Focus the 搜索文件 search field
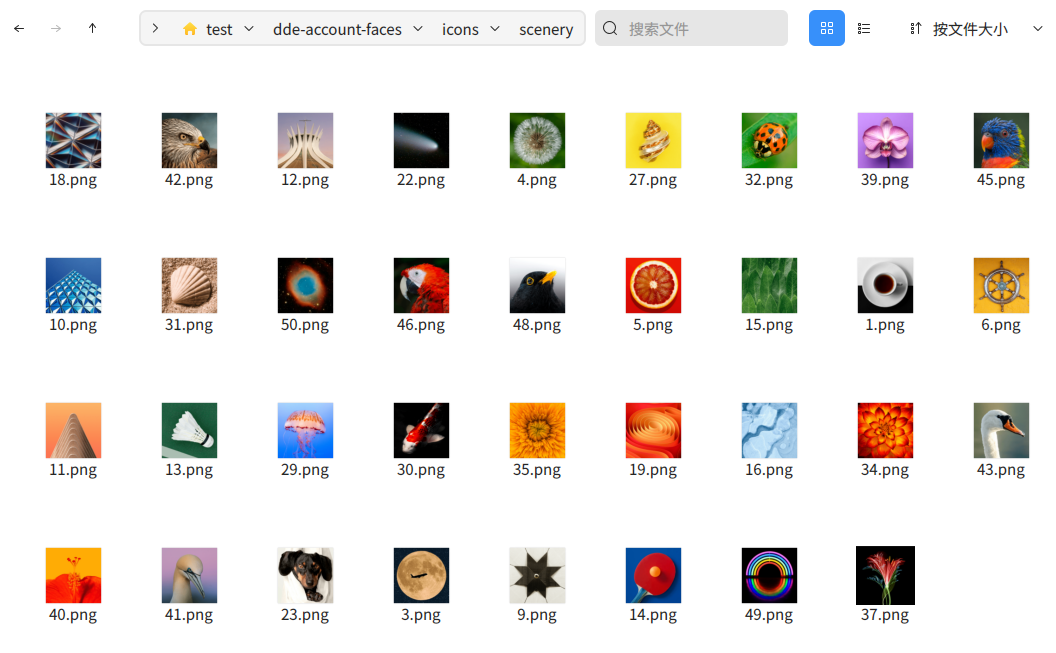The image size is (1056, 653). (x=692, y=28)
